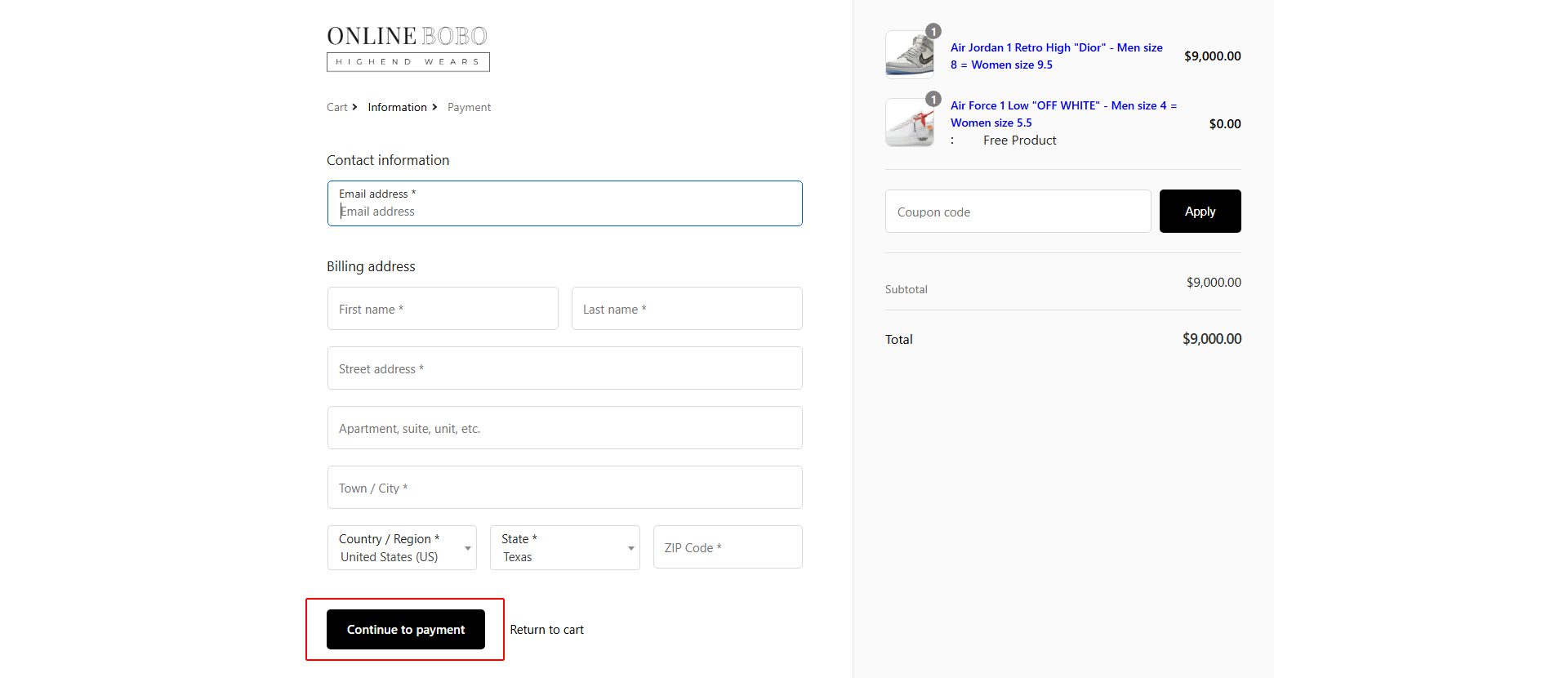
Task: Click the Apartment, suite, unit field
Action: tap(564, 428)
